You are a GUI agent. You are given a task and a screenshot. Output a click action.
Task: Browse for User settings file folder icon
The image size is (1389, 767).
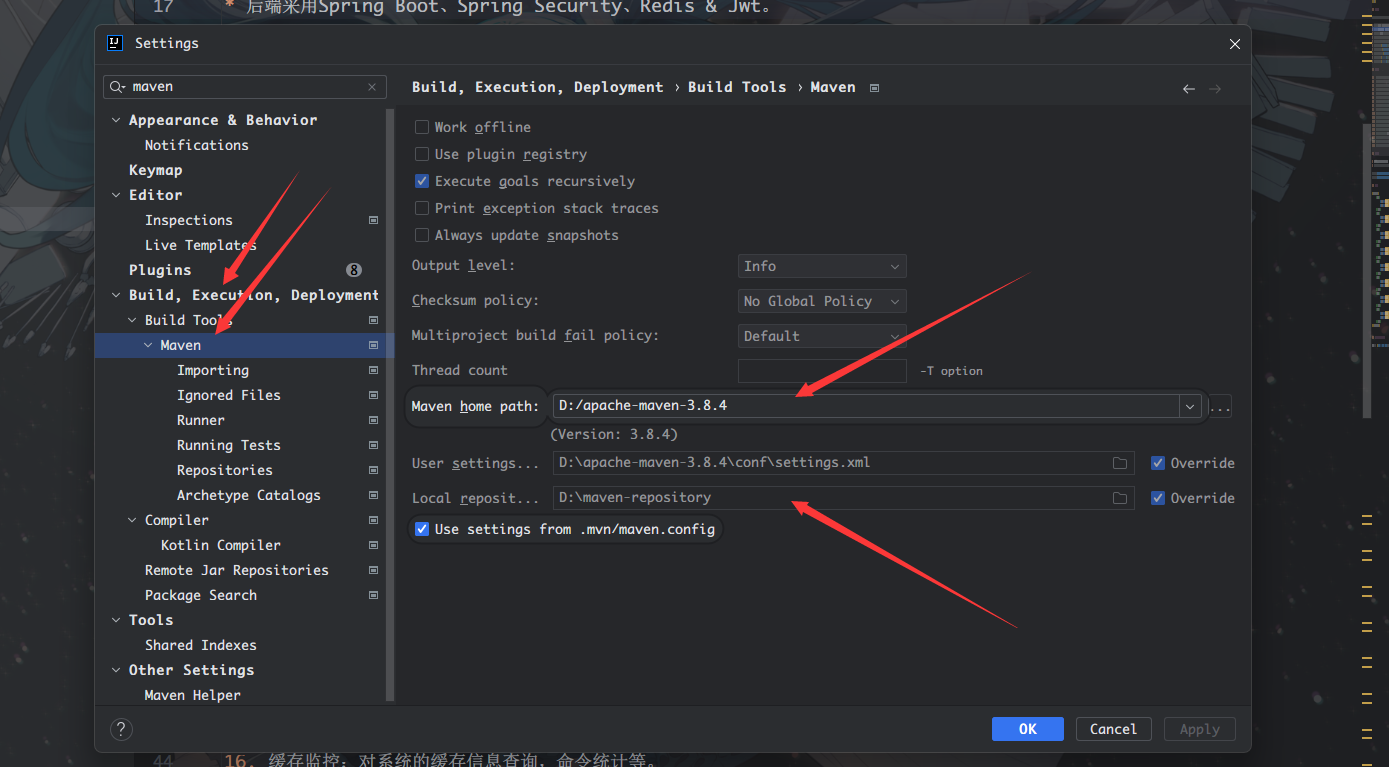[1120, 464]
